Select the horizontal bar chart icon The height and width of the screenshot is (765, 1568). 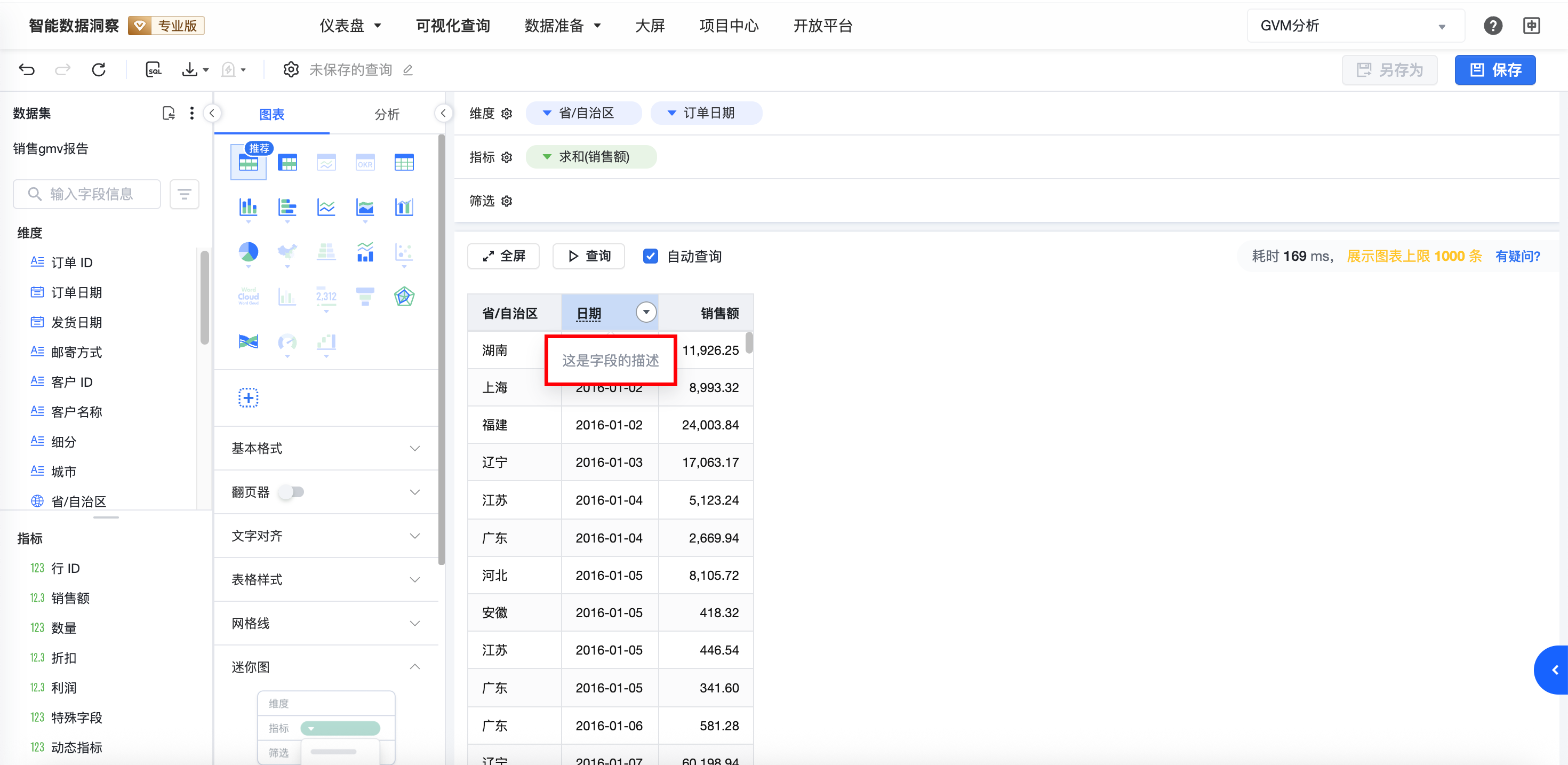(x=287, y=208)
